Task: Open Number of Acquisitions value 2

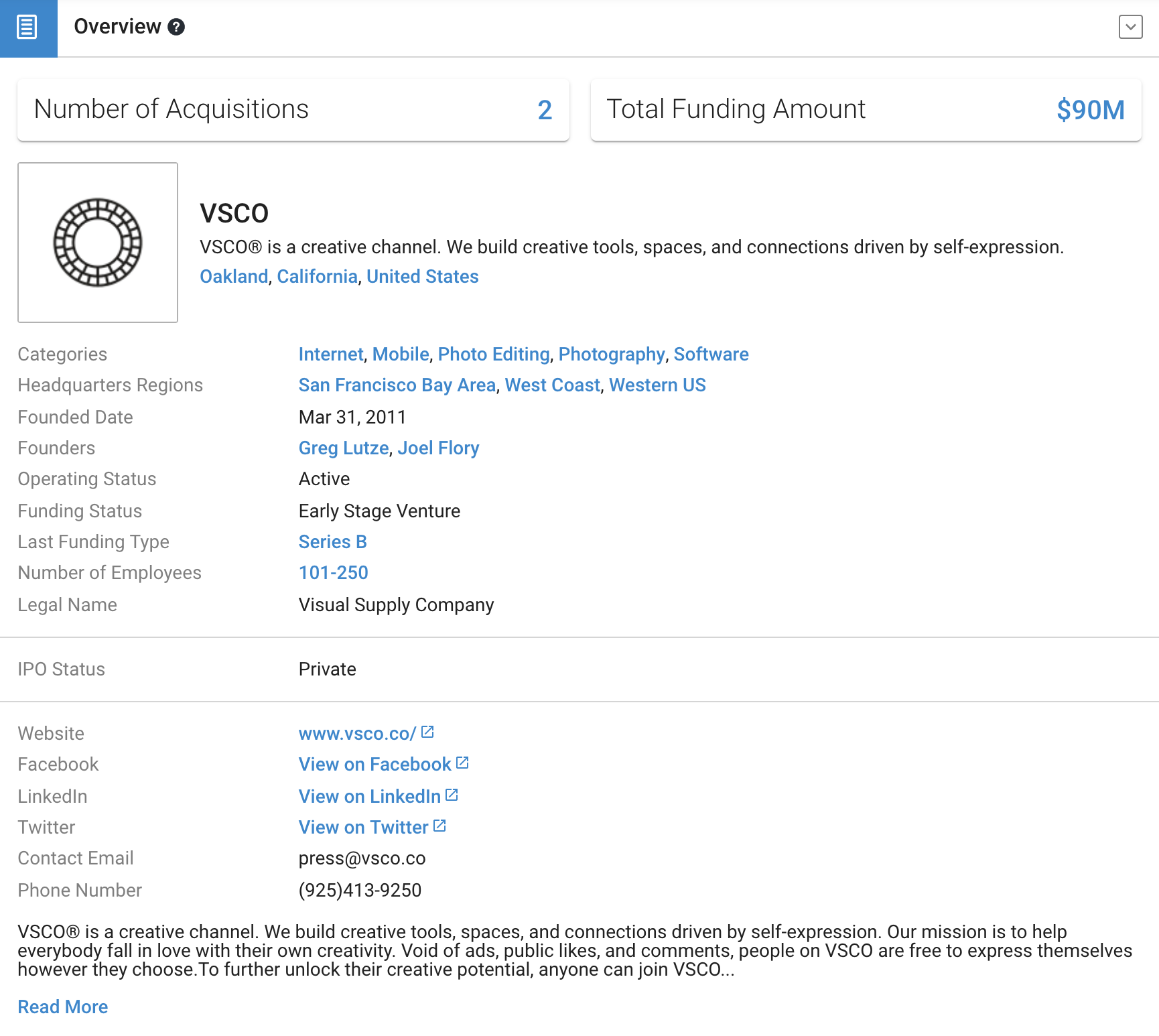Action: pyautogui.click(x=545, y=110)
